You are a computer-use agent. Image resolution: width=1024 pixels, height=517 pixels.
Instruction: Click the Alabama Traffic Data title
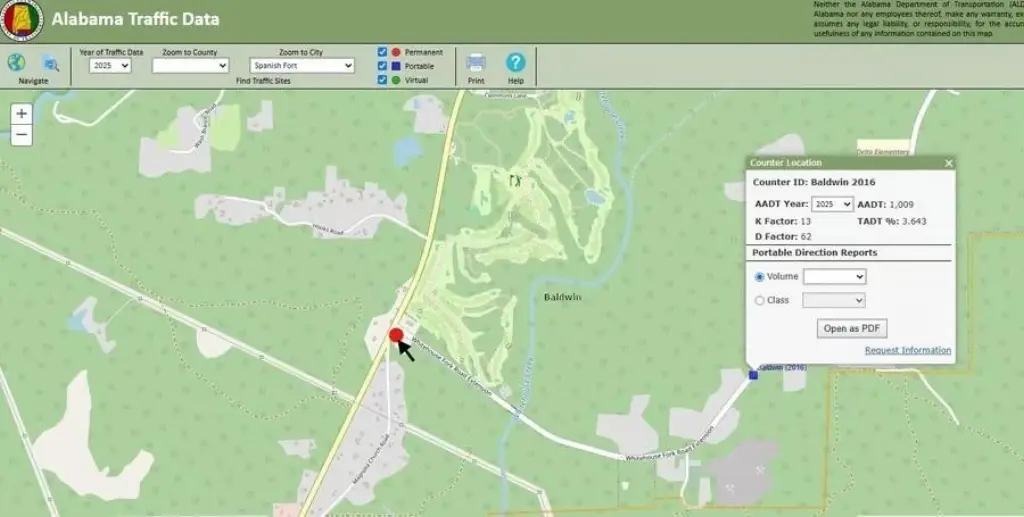[135, 19]
